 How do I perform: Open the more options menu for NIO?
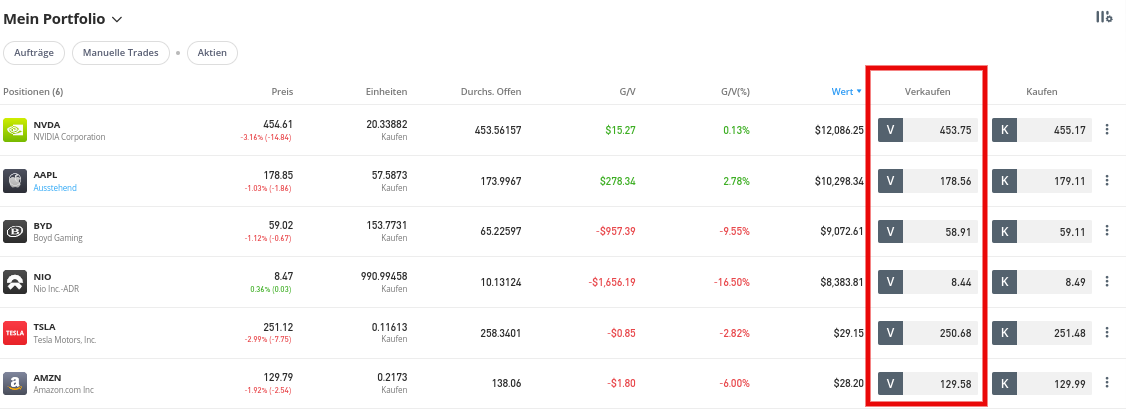click(1107, 281)
